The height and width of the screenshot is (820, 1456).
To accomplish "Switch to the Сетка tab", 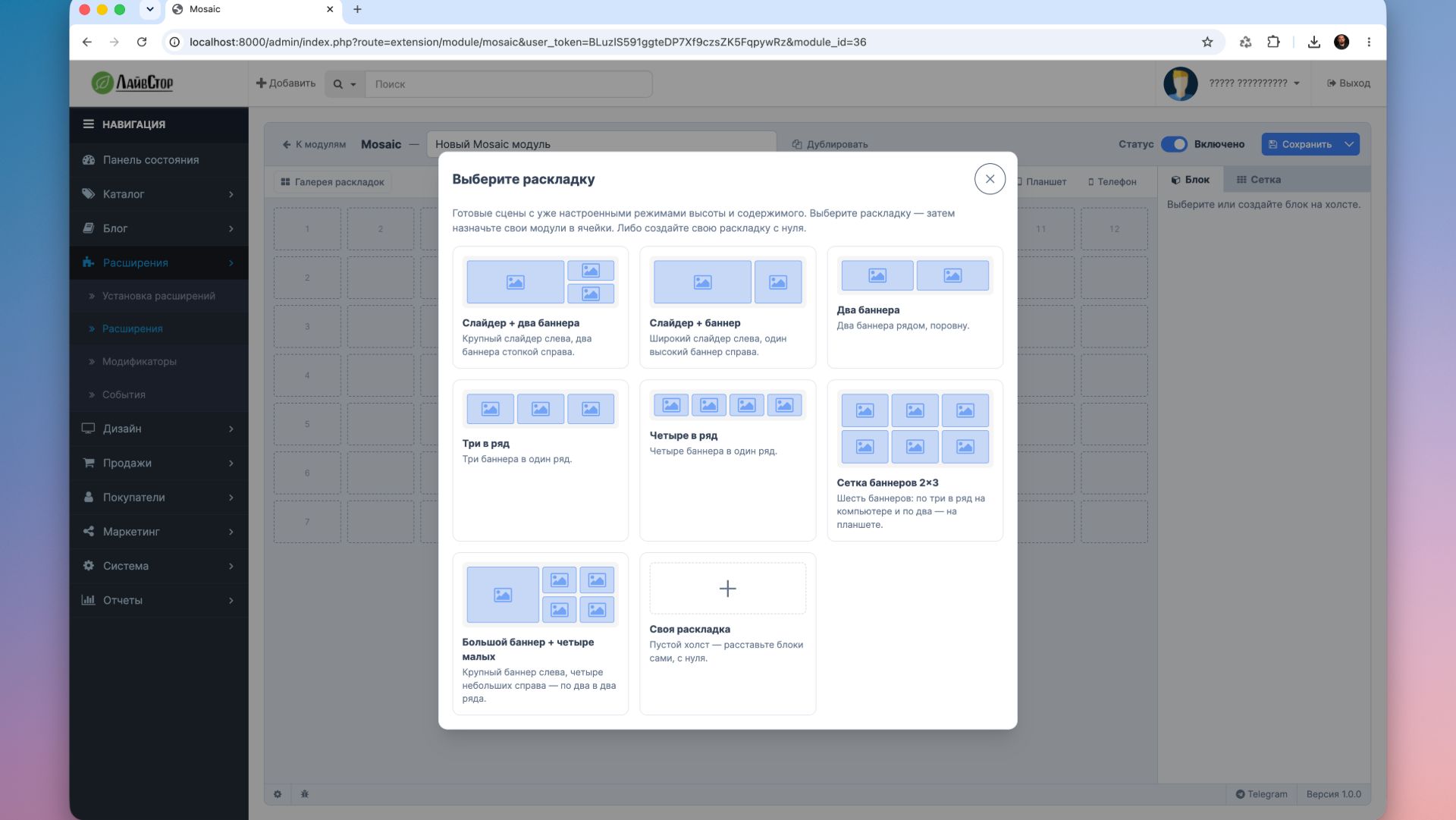I will pos(1259,180).
